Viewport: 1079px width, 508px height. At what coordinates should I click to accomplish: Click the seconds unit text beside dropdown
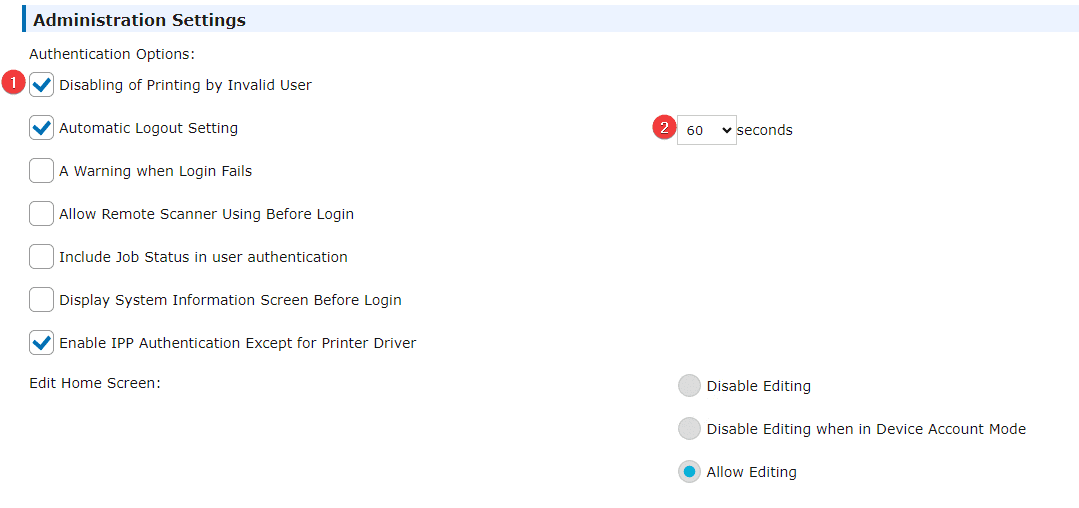click(x=765, y=130)
